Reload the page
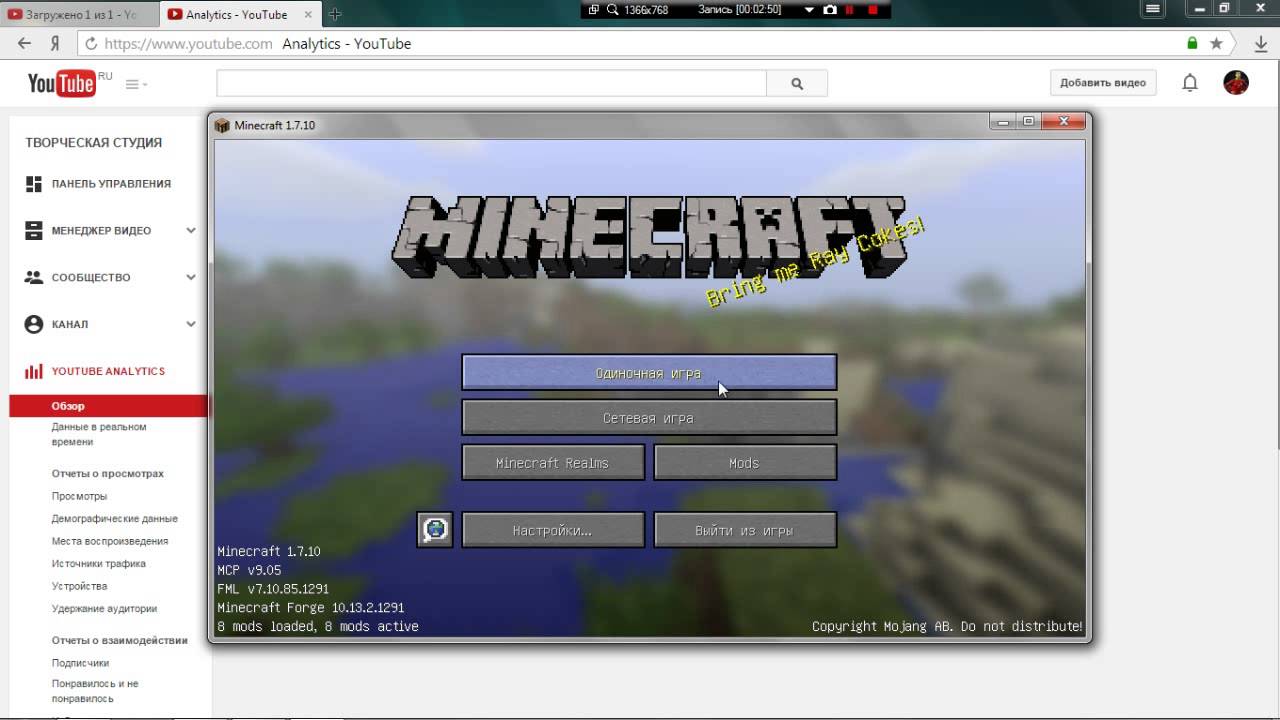The image size is (1280, 720). (91, 44)
